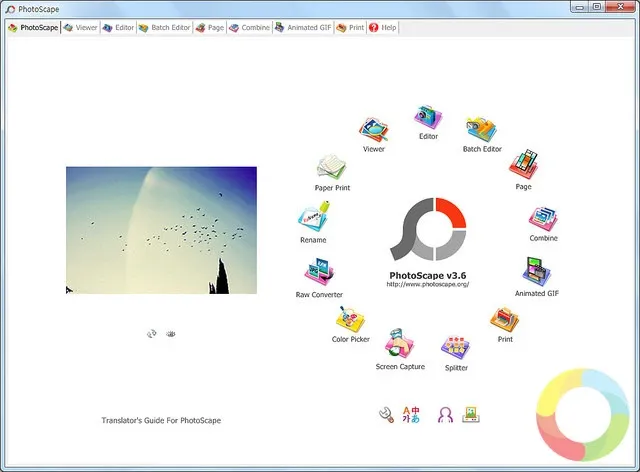Open the photoscape.org website link
This screenshot has width=640, height=472.
[428, 284]
